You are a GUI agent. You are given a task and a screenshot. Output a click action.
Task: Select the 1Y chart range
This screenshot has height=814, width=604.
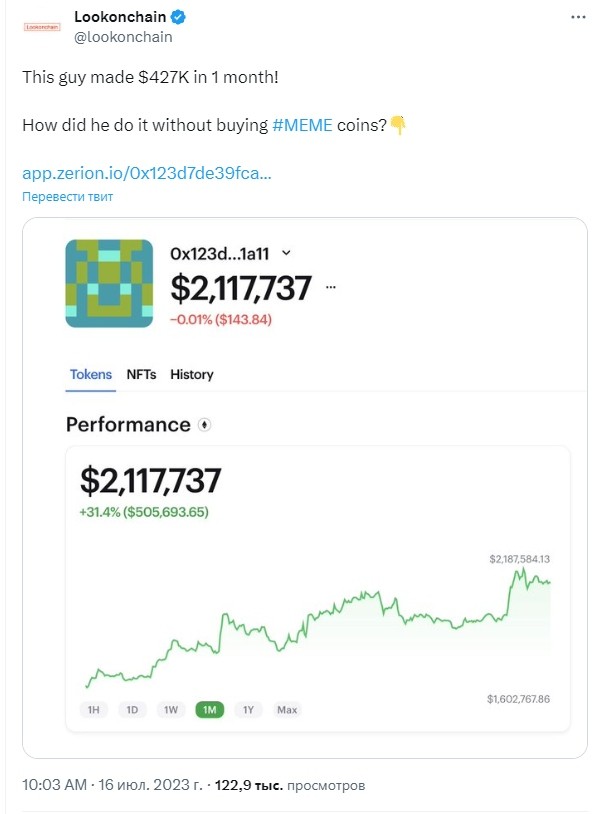pyautogui.click(x=248, y=710)
